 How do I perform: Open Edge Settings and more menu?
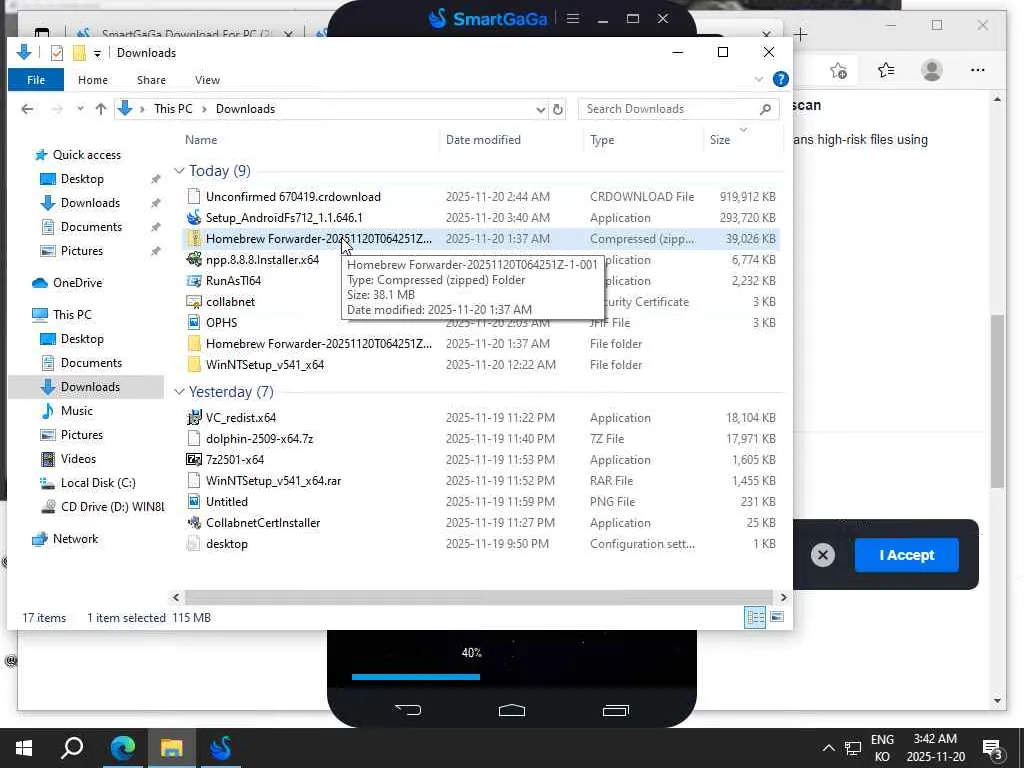[x=978, y=70]
